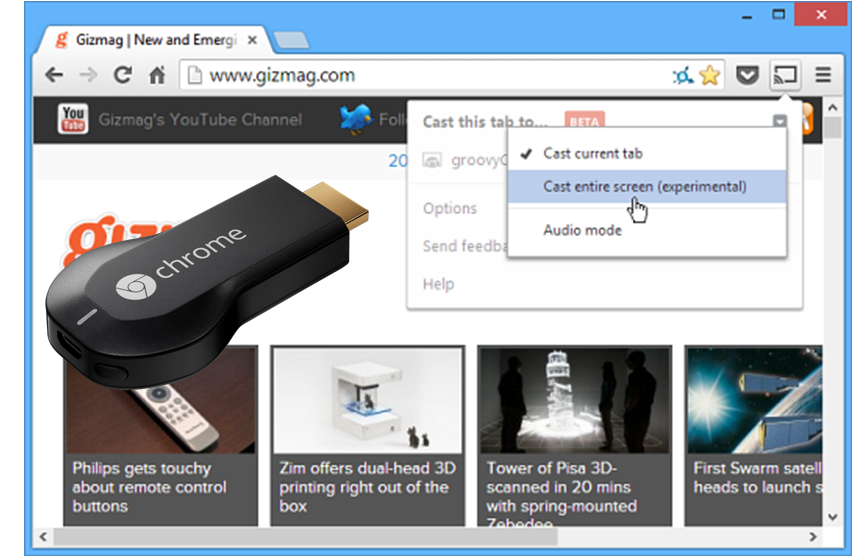Click the forward navigation arrow
Screen dimensions: 853x557
pyautogui.click(x=88, y=75)
